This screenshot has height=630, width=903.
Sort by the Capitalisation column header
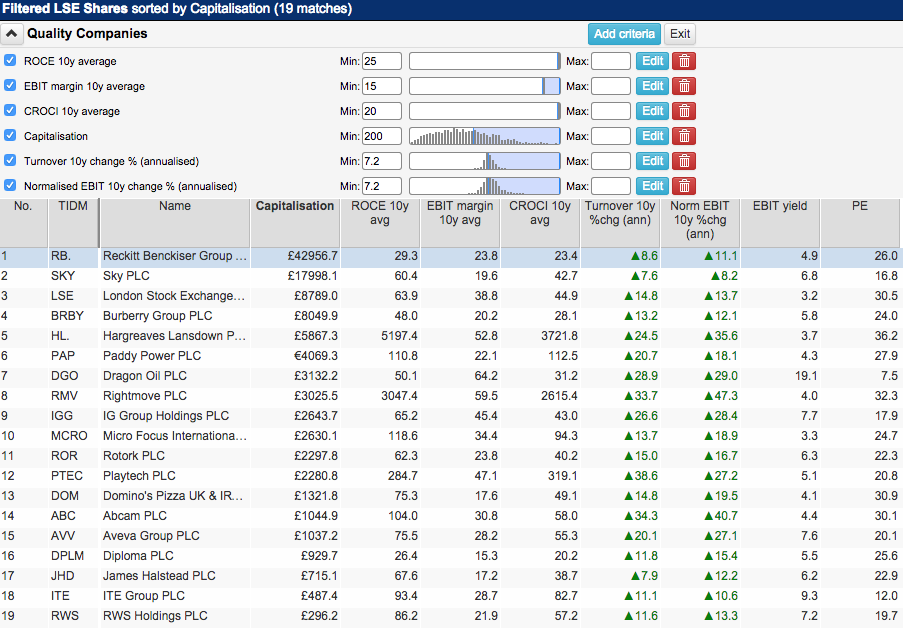[x=295, y=222]
